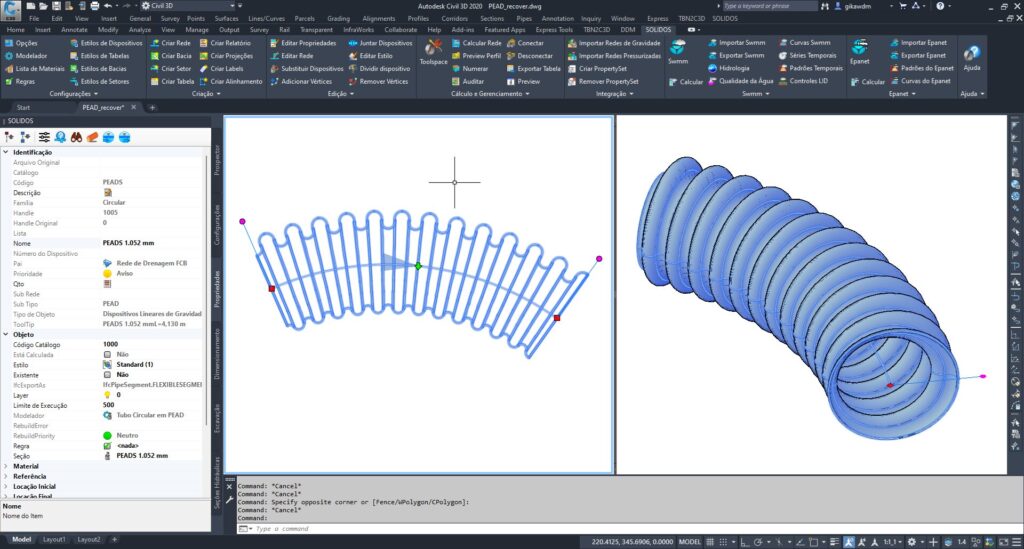Click Qualidade da Água

point(741,82)
